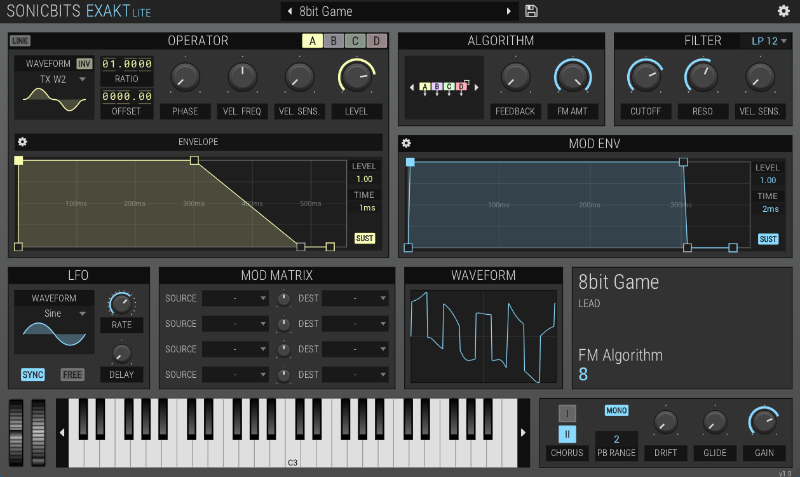Go to previous preset with left arrow

pos(290,11)
